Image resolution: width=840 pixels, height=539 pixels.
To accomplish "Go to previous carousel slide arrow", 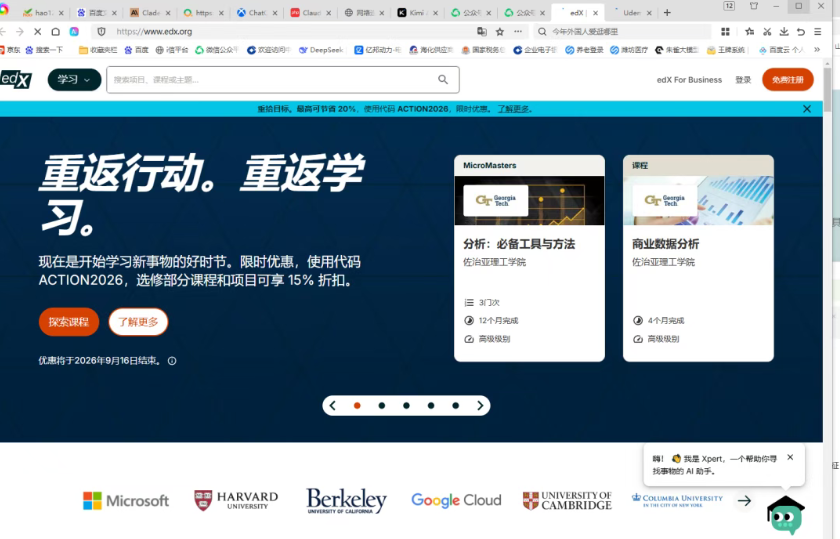I will [x=333, y=406].
